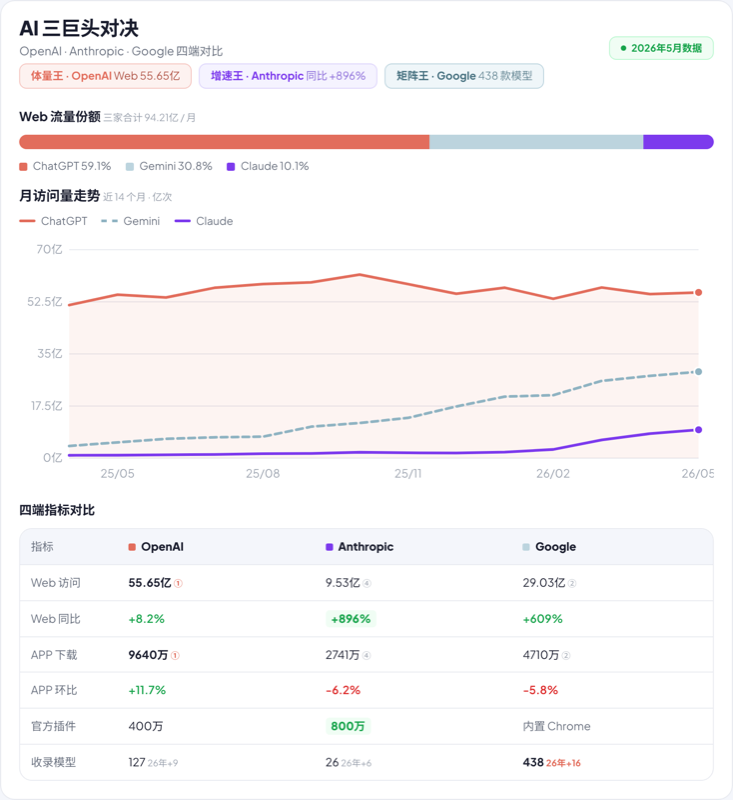Viewport: 733px width, 800px height.
Task: Click the Gemini line's gray-blue end point
Action: 698,372
